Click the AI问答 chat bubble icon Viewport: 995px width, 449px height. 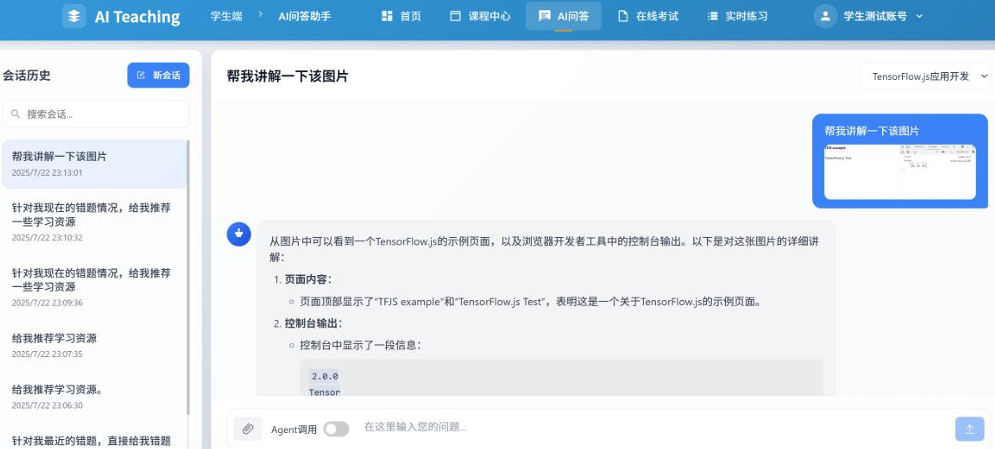point(544,16)
